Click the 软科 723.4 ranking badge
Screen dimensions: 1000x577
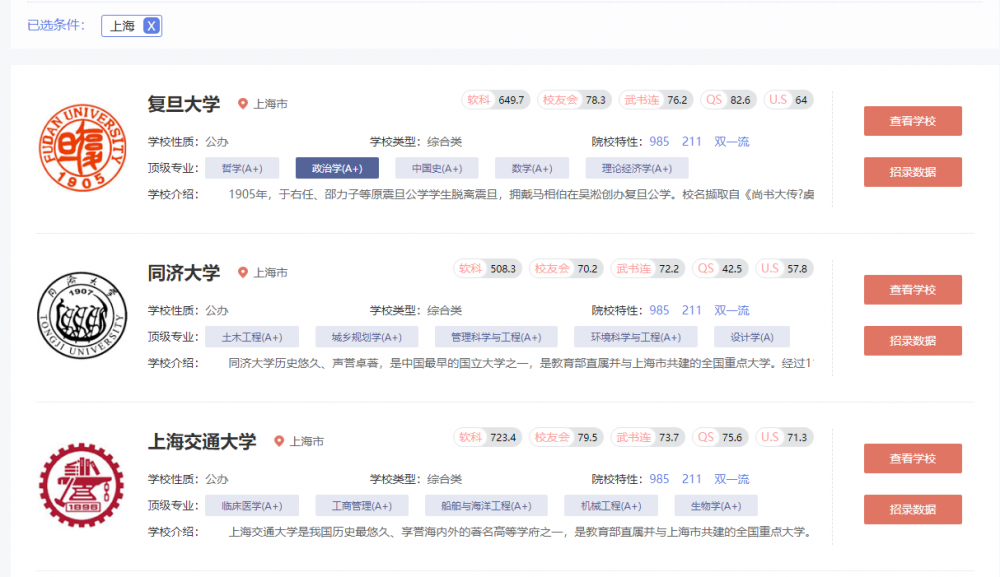click(x=488, y=437)
